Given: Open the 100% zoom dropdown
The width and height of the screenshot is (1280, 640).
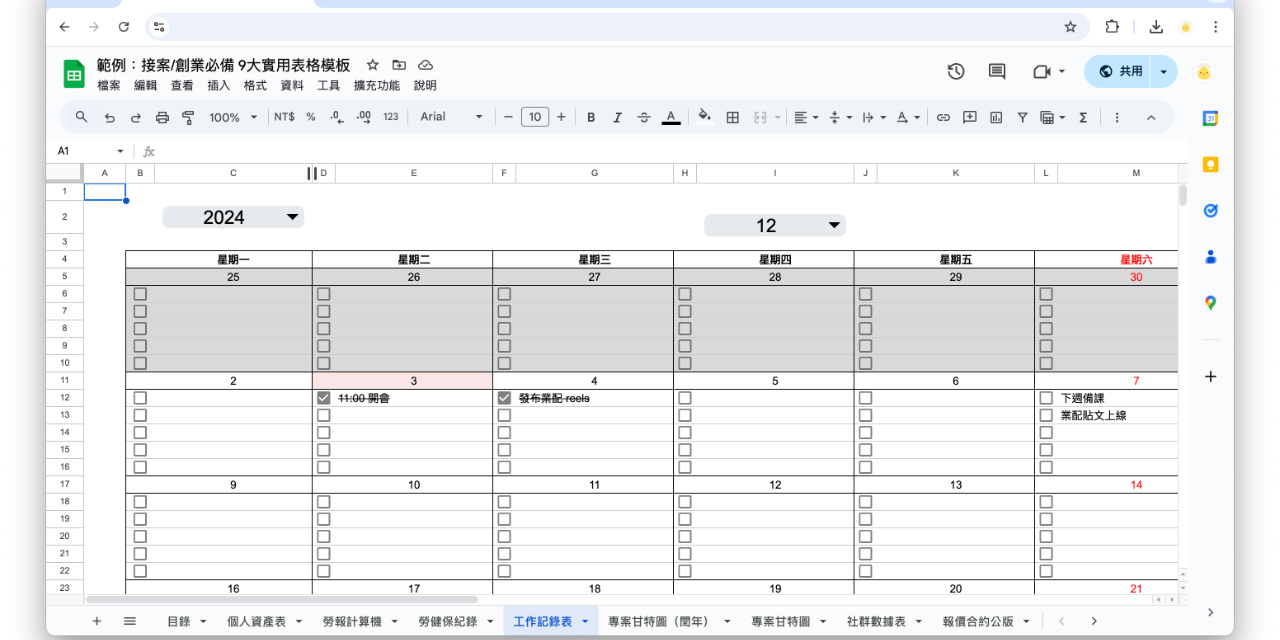Looking at the screenshot, I should click(233, 117).
